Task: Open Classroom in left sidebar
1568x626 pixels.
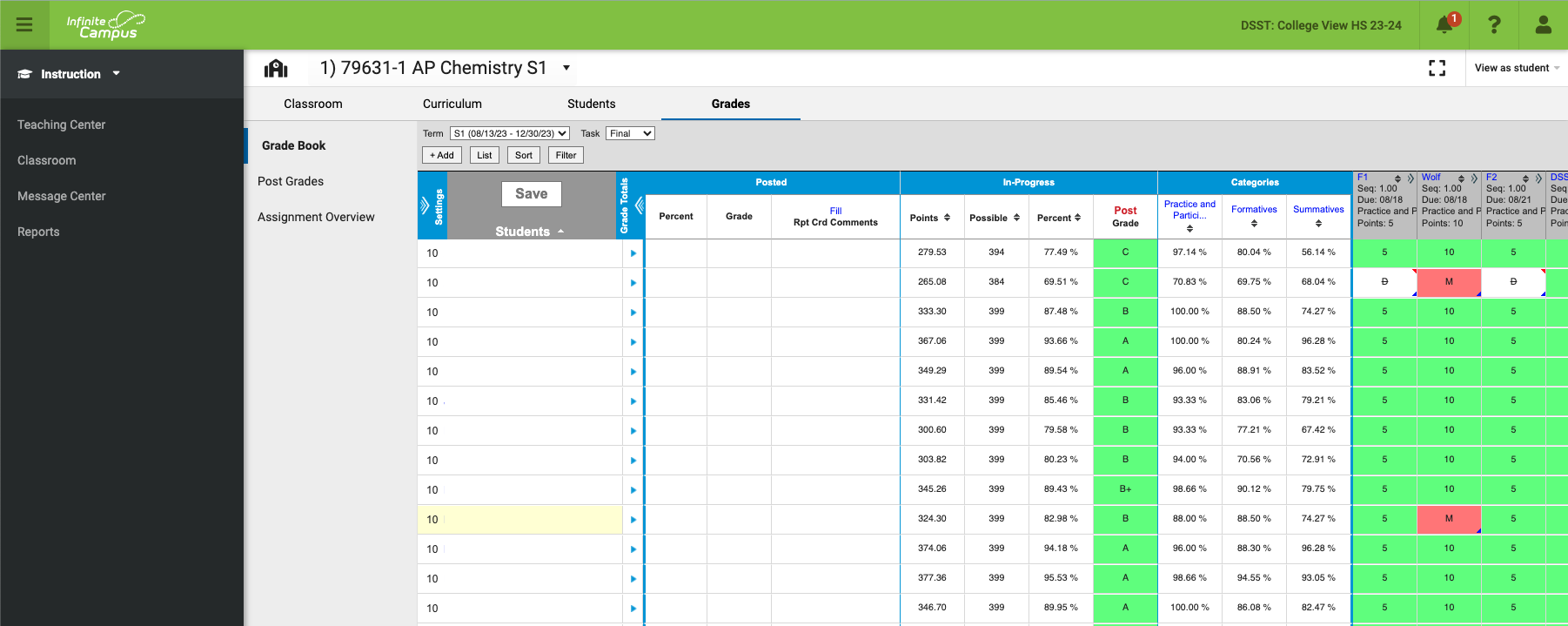Action: click(46, 160)
